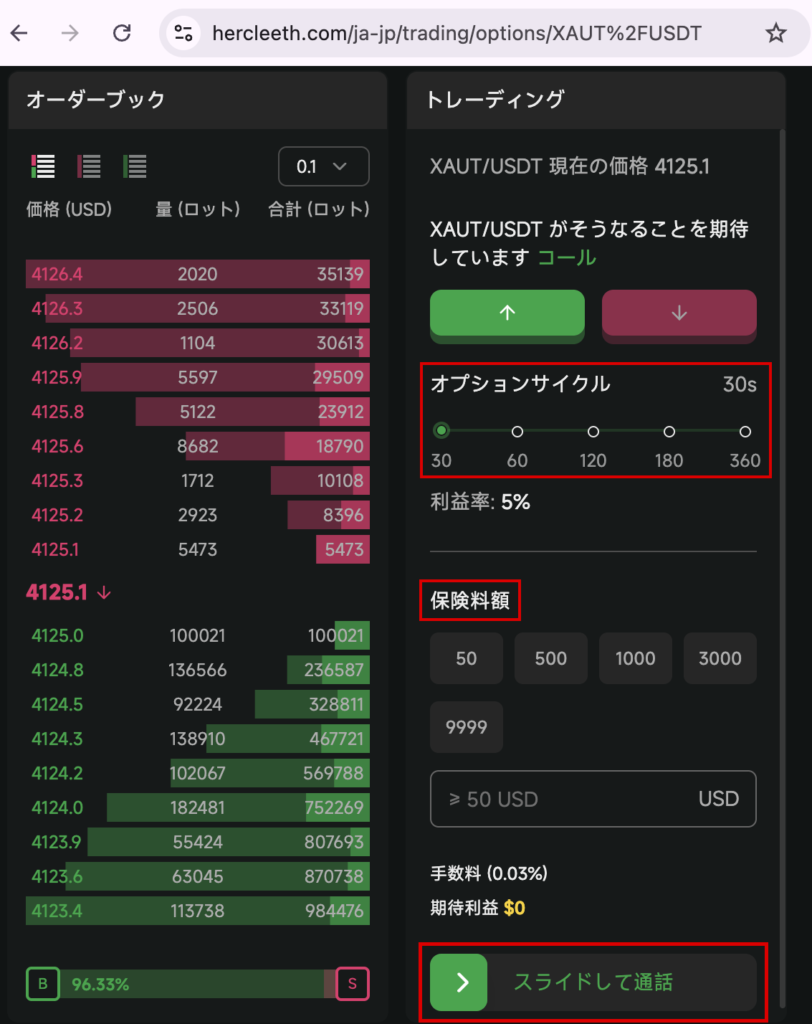Select ask price 4125.8 row
812x1024 pixels.
point(198,412)
